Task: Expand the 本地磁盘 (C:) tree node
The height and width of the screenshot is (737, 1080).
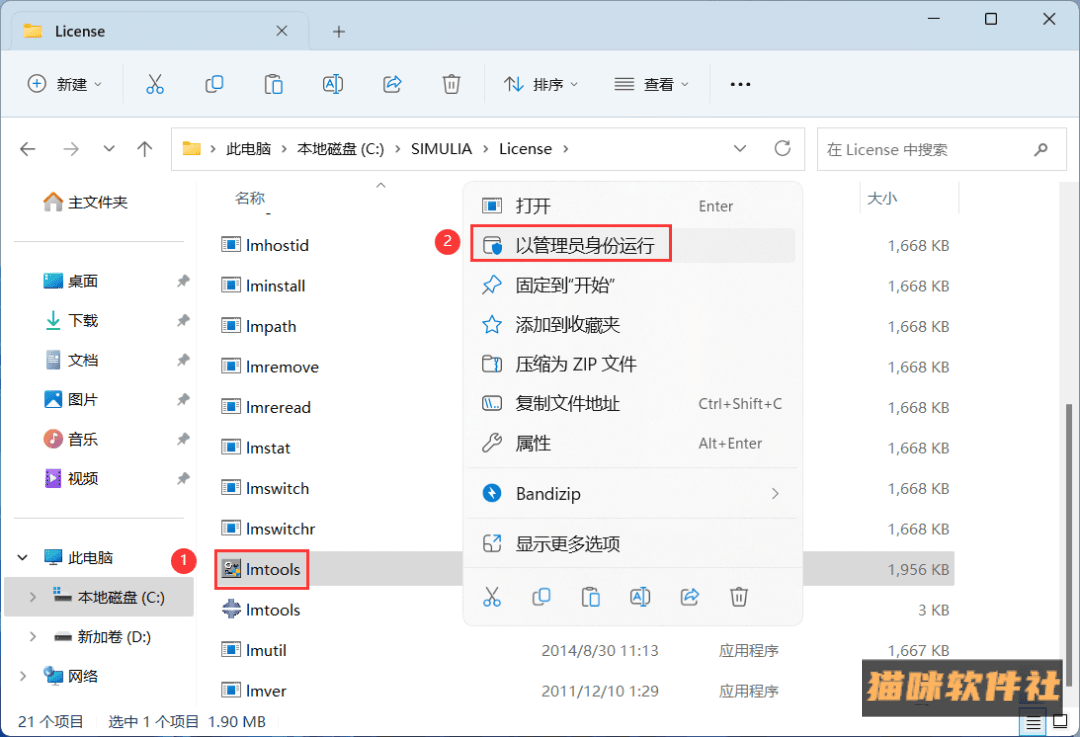Action: coord(32,597)
